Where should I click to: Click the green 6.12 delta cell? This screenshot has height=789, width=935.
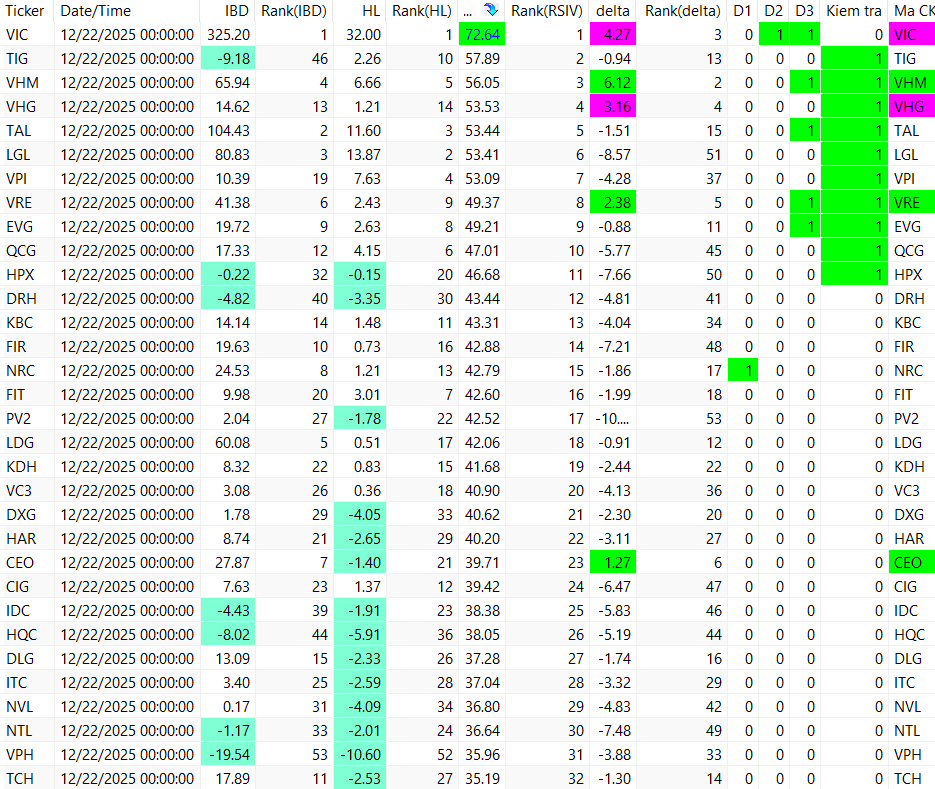[613, 82]
